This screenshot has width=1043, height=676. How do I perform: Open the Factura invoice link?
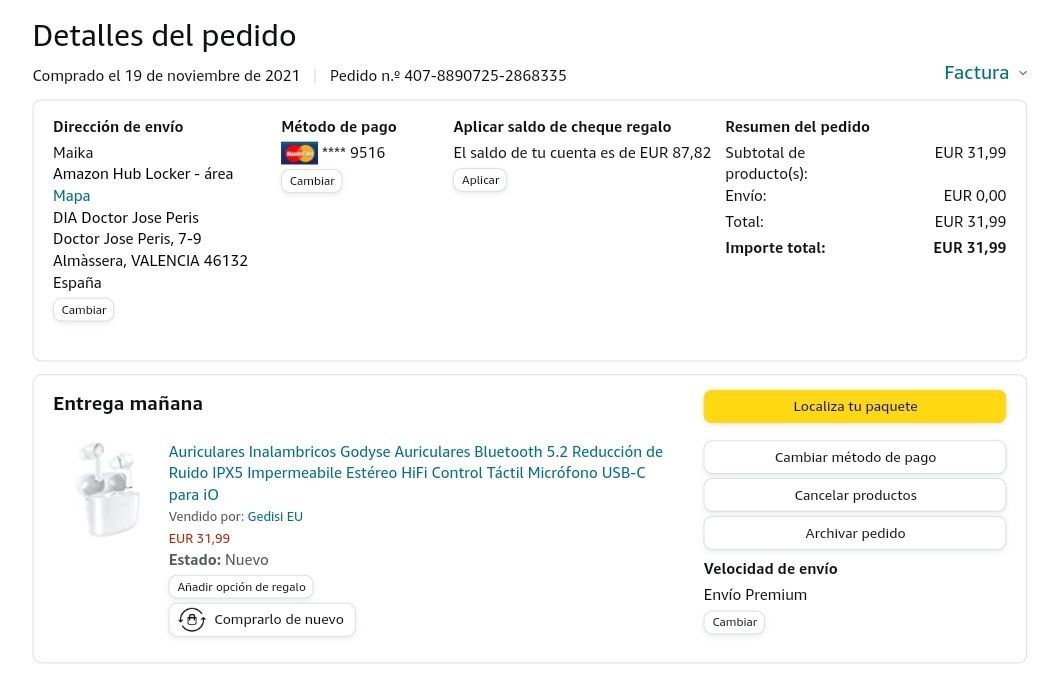(976, 73)
